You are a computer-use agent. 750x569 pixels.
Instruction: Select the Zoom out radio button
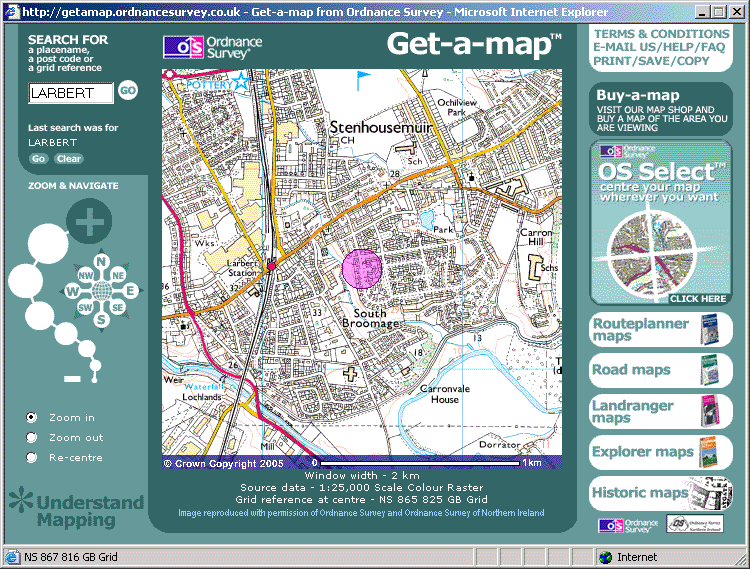tap(32, 438)
